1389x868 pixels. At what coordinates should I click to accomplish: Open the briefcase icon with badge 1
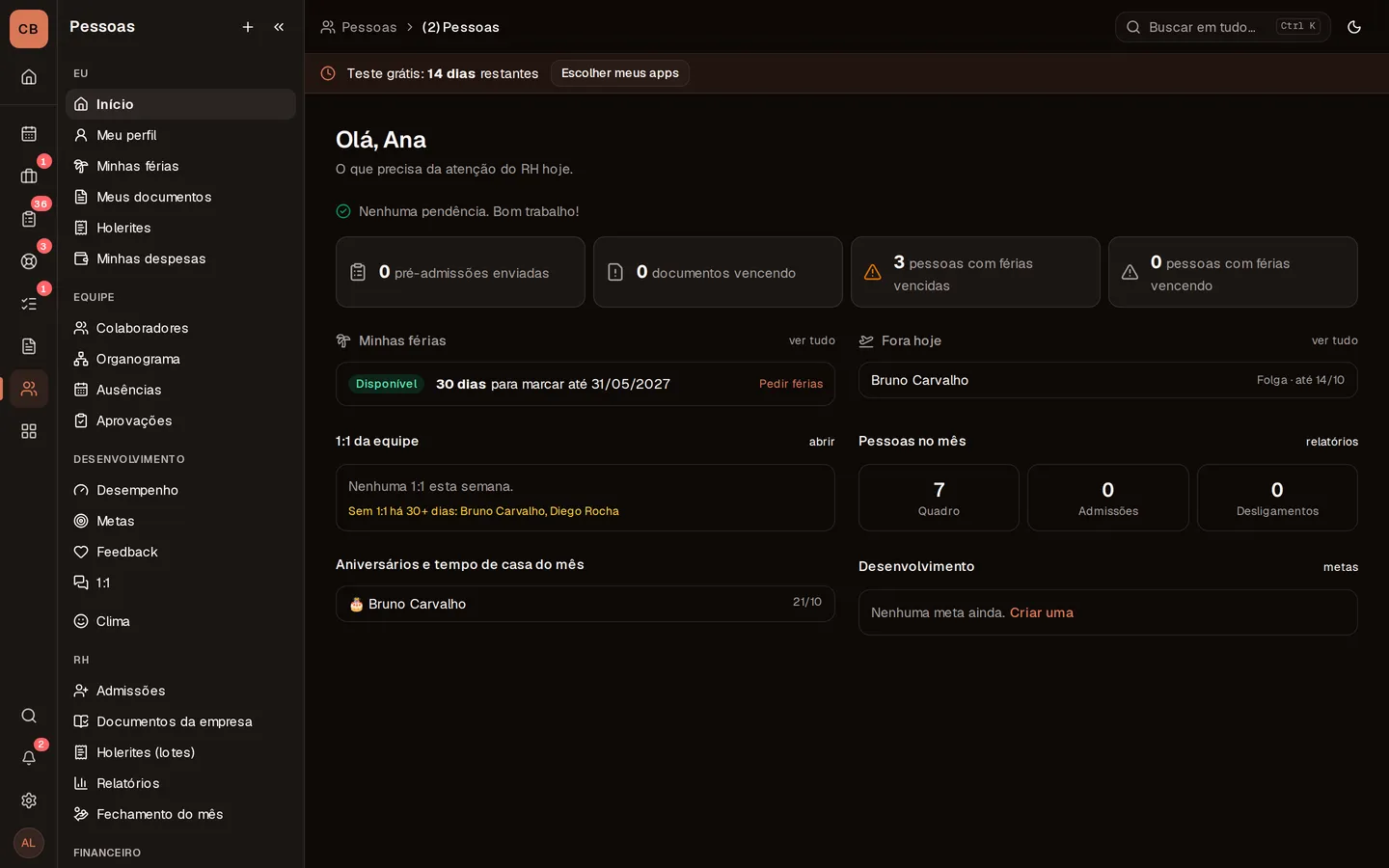click(29, 176)
